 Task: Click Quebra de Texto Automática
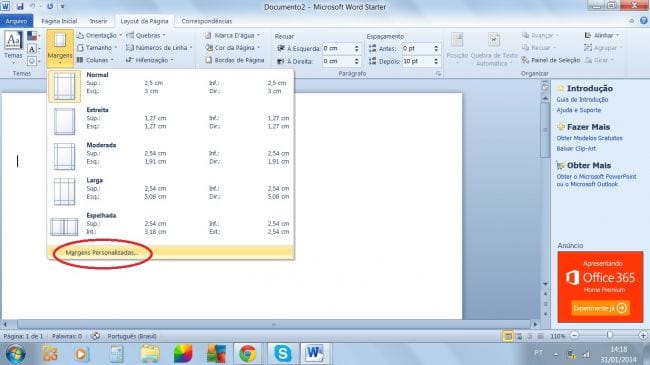494,49
